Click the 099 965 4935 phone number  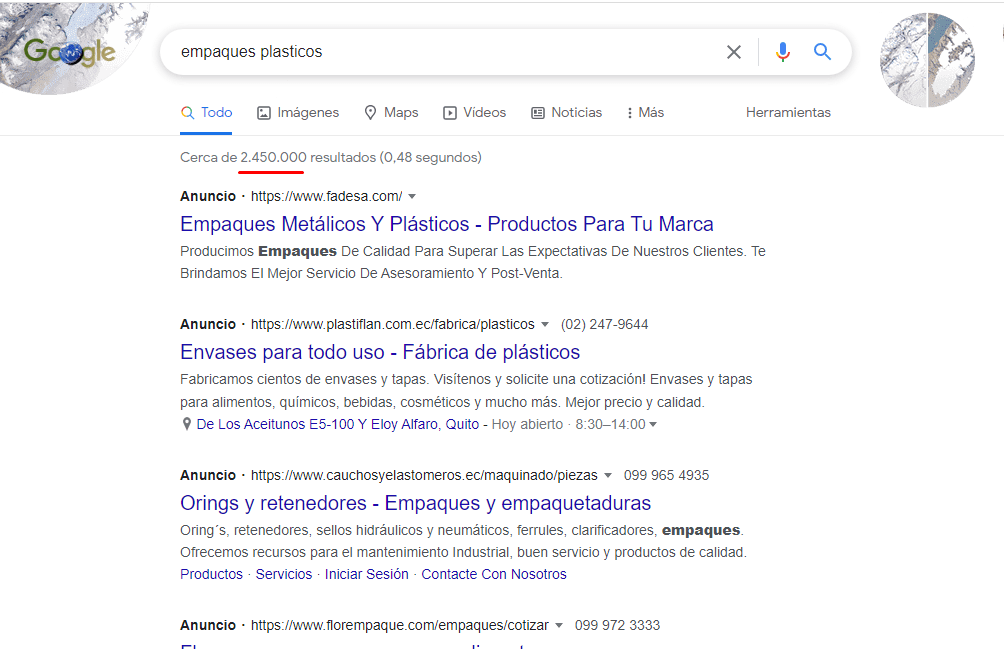667,476
